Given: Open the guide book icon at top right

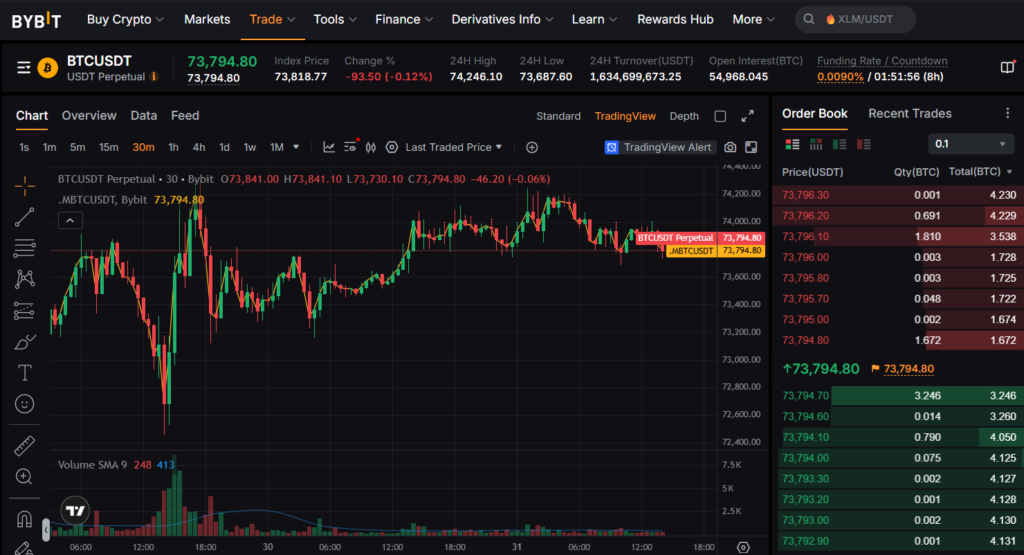Looking at the screenshot, I should 1008,67.
